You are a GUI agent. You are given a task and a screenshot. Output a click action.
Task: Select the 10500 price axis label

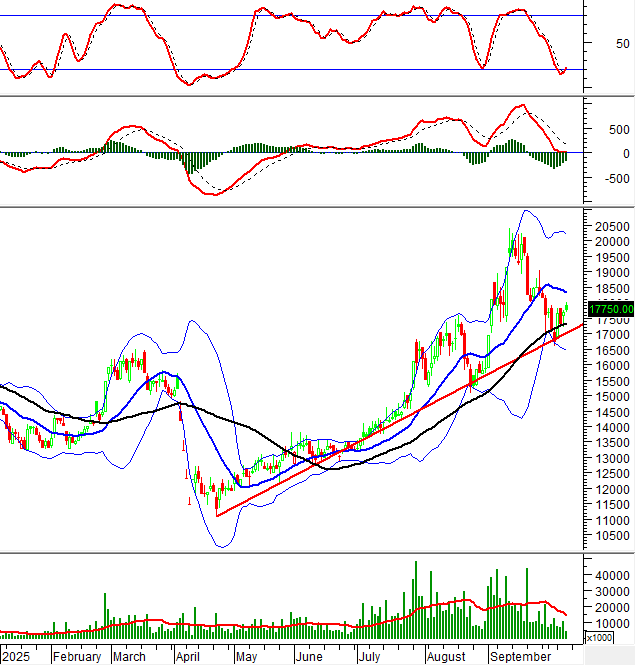click(611, 537)
